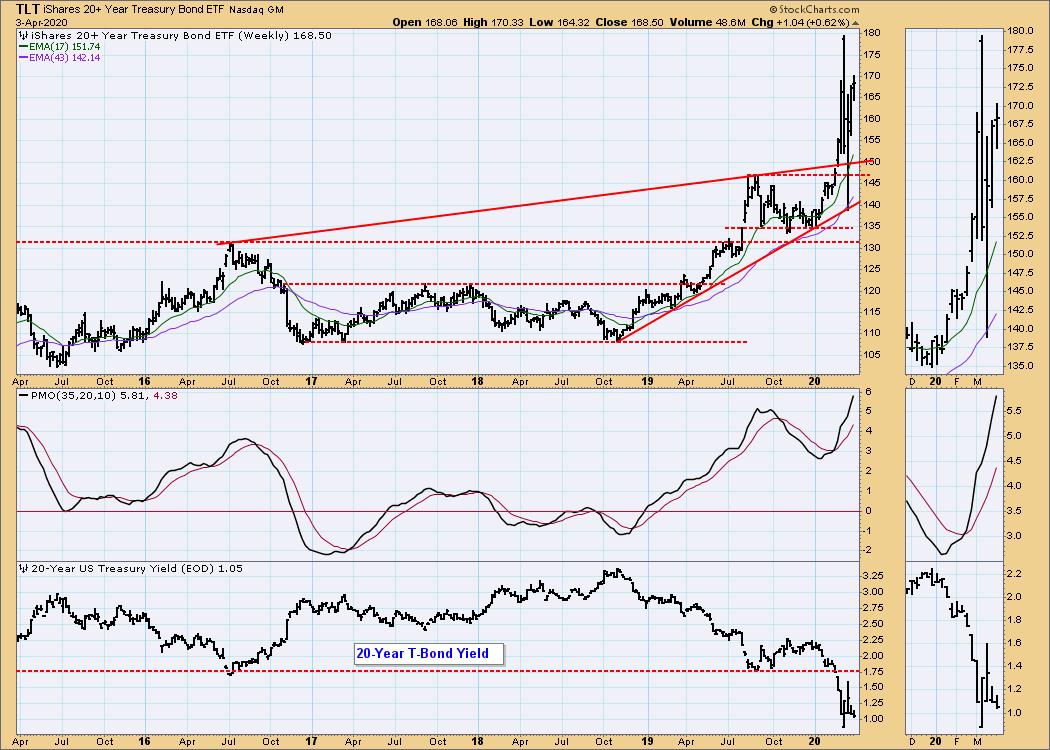Click the 'F' month label under zoom yield panel
The image size is (1050, 750).
coord(956,741)
